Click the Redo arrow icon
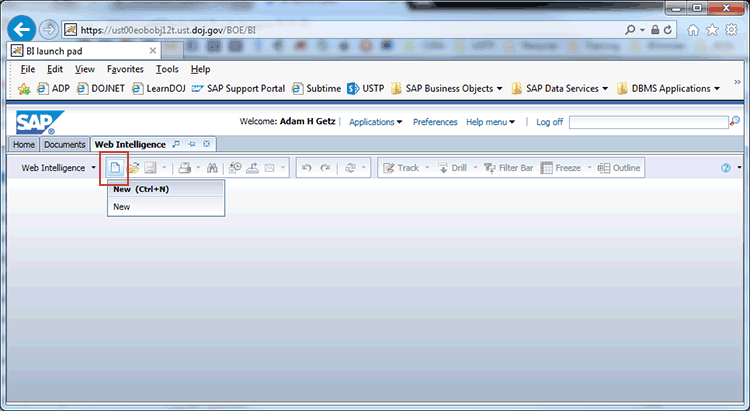The height and width of the screenshot is (411, 750). tap(325, 168)
